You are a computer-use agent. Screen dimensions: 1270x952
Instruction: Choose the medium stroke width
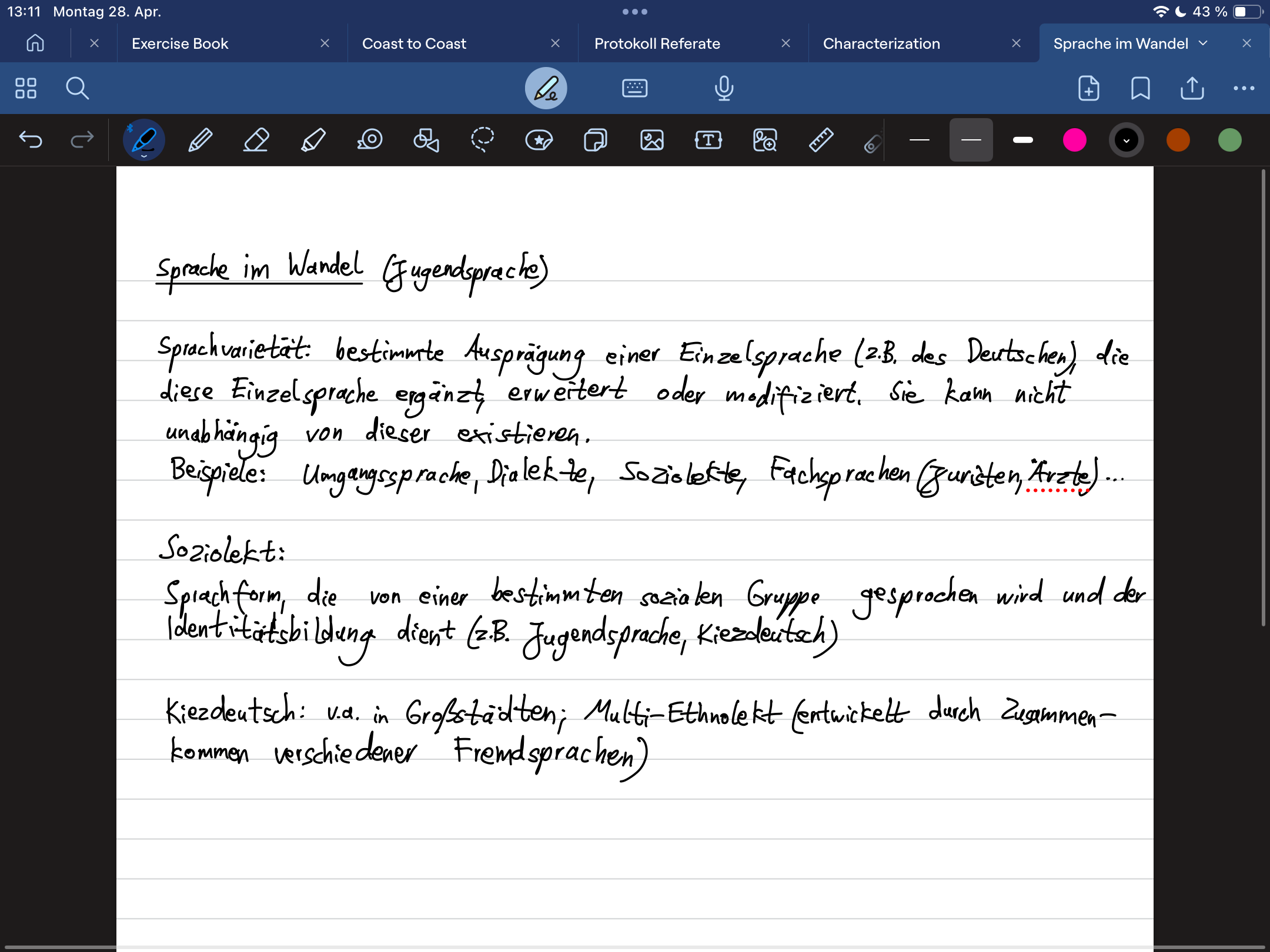971,140
